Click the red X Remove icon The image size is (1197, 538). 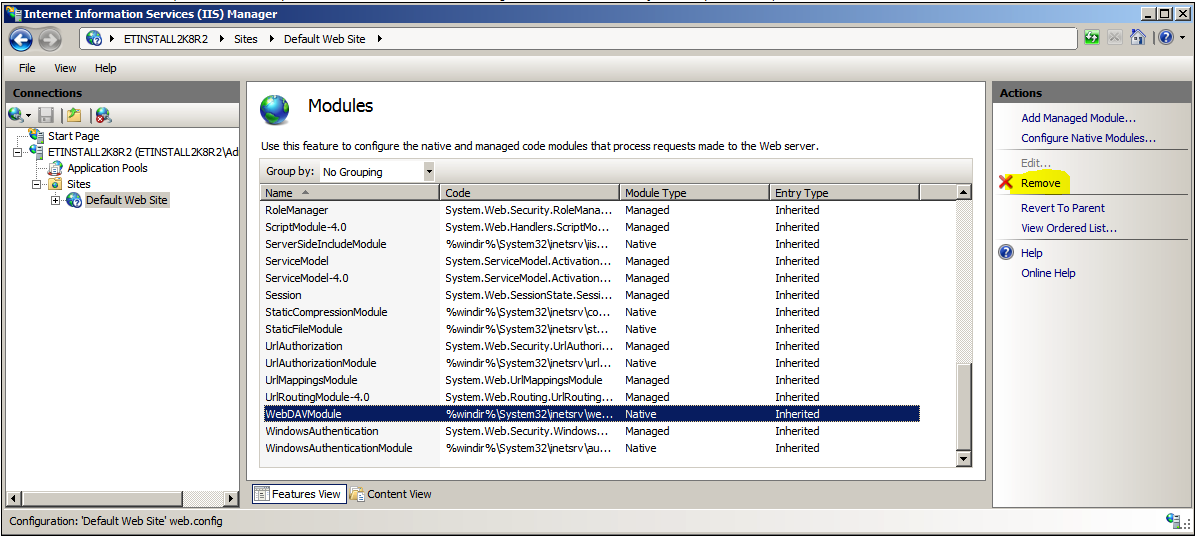click(1006, 183)
